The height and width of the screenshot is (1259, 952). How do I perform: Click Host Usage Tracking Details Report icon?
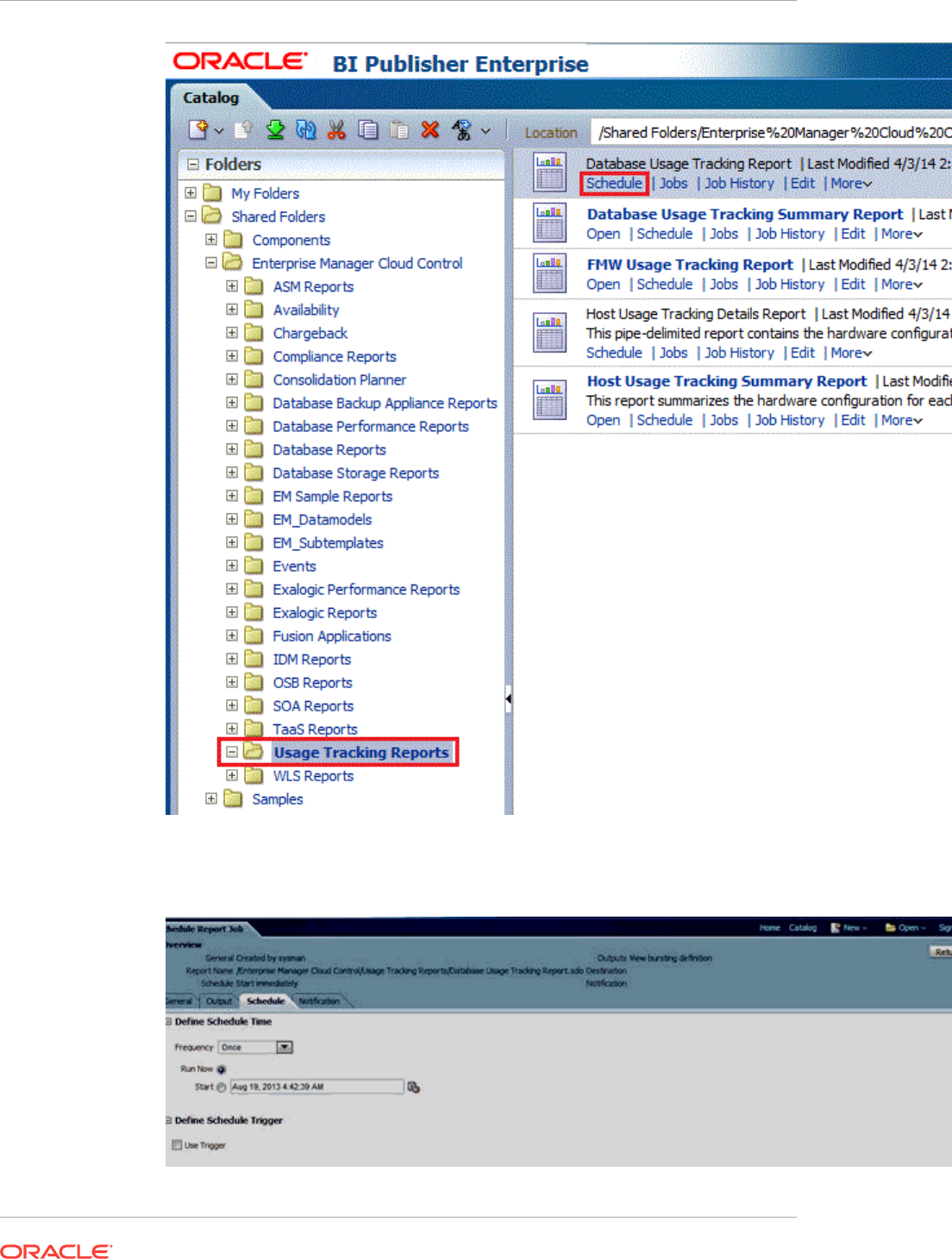(x=549, y=332)
